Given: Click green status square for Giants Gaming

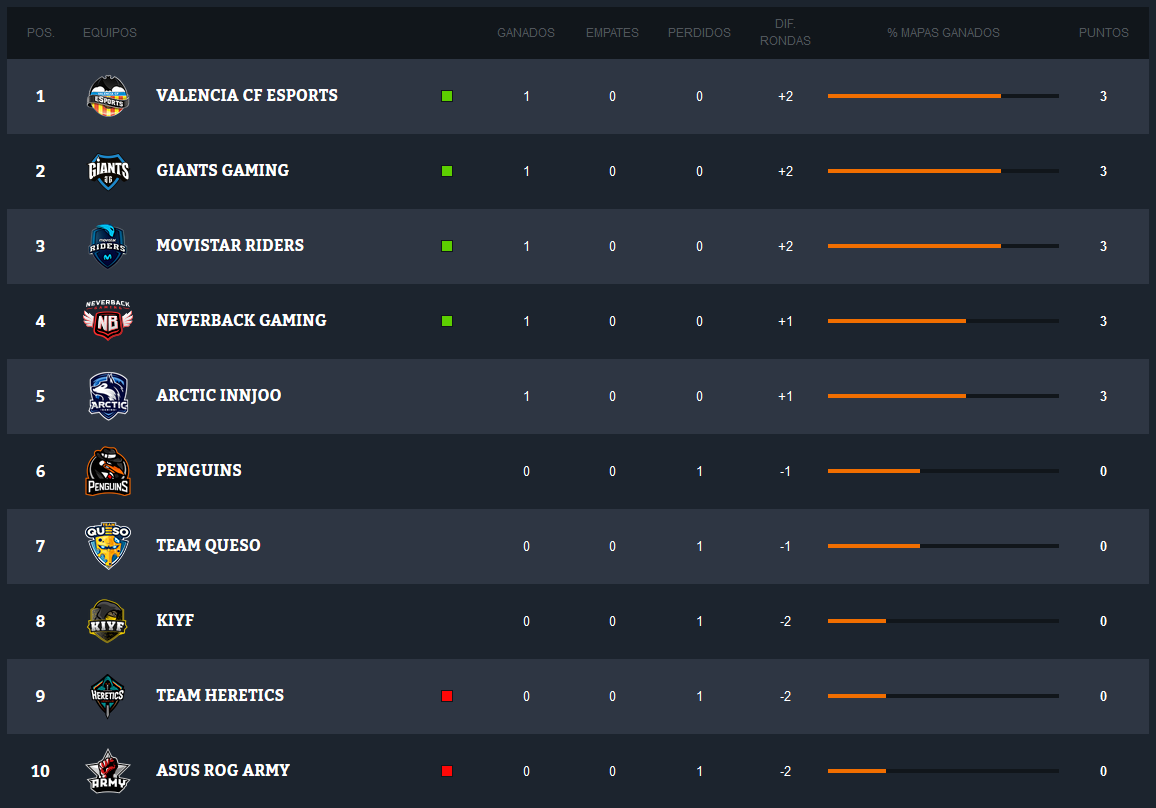Looking at the screenshot, I should (447, 171).
